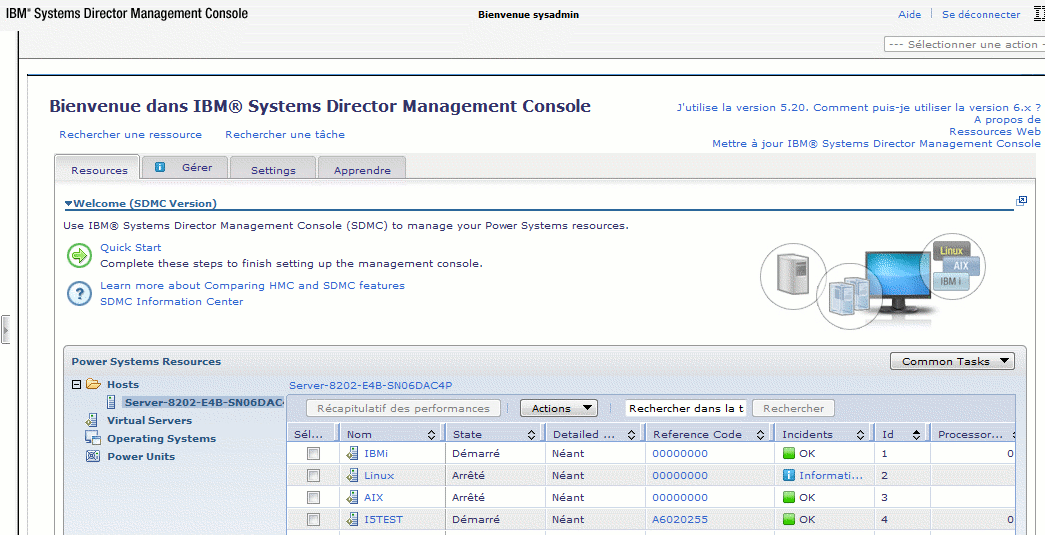1045x535 pixels.
Task: Click the Power Units tree icon
Action: coord(93,456)
